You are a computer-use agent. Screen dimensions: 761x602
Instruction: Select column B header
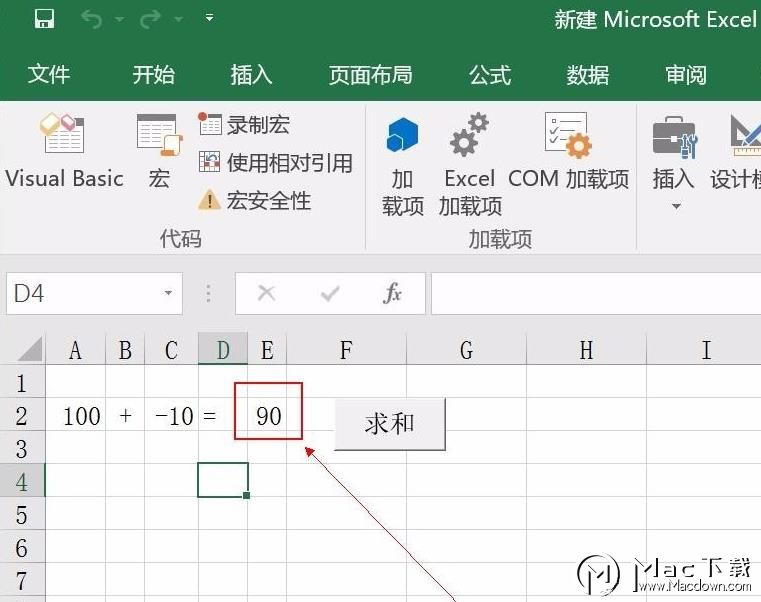point(125,350)
